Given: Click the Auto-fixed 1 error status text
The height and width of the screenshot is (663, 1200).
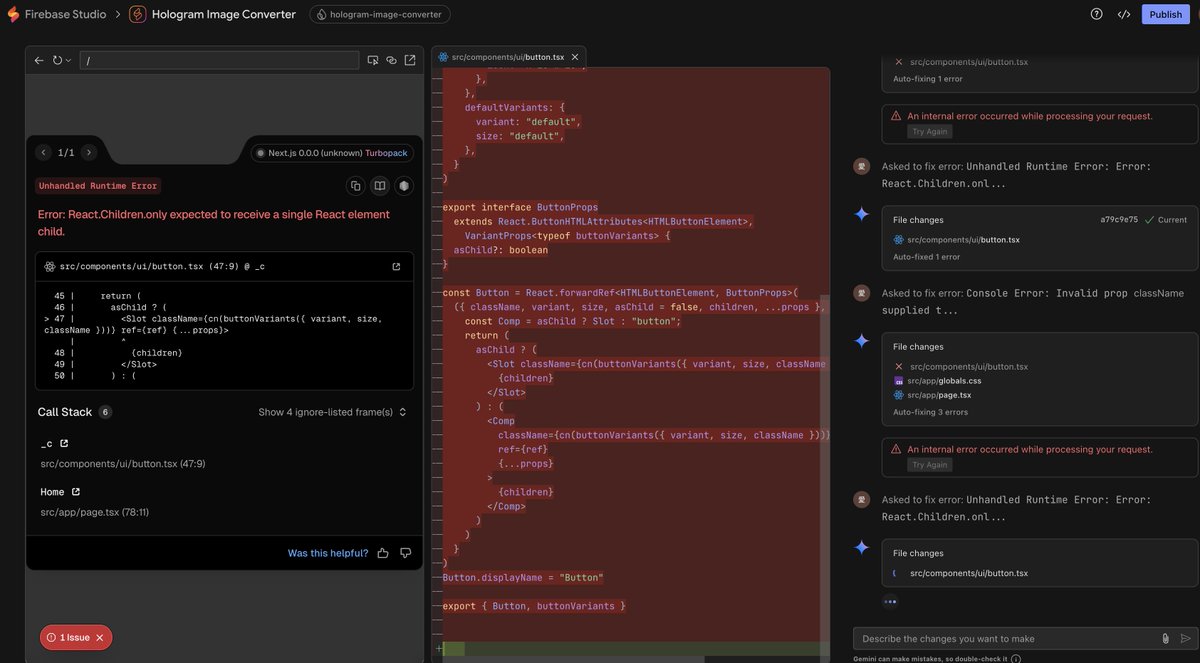Looking at the screenshot, I should [x=927, y=257].
